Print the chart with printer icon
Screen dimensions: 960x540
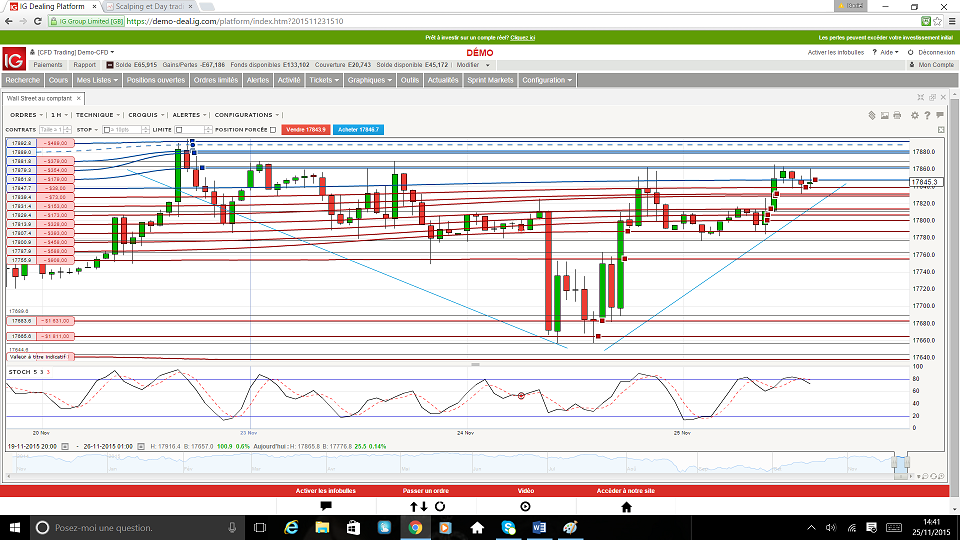point(897,115)
